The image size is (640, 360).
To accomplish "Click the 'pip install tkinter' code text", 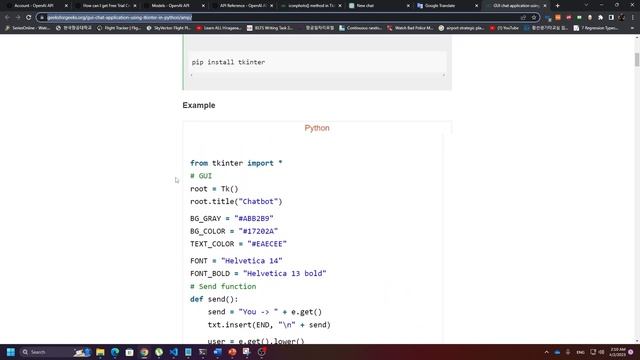I will click(x=228, y=62).
